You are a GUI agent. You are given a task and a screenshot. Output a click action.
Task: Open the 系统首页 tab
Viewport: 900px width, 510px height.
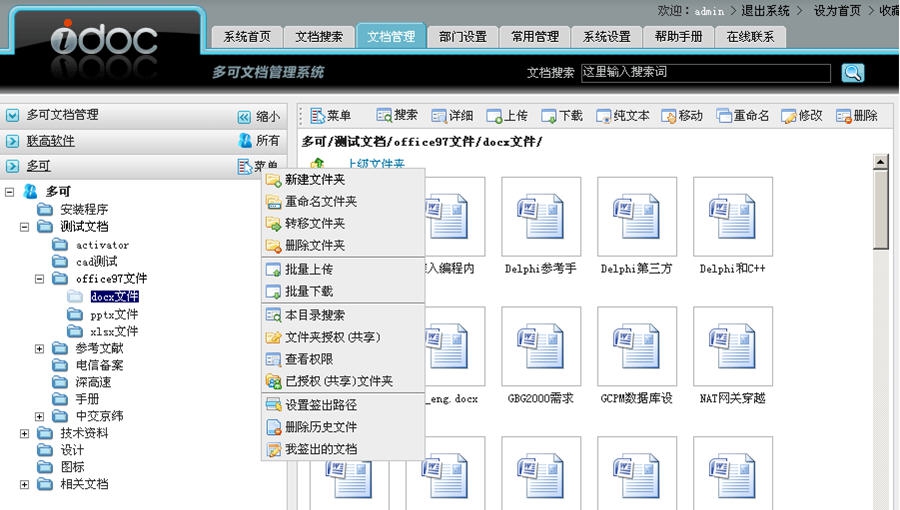point(247,37)
